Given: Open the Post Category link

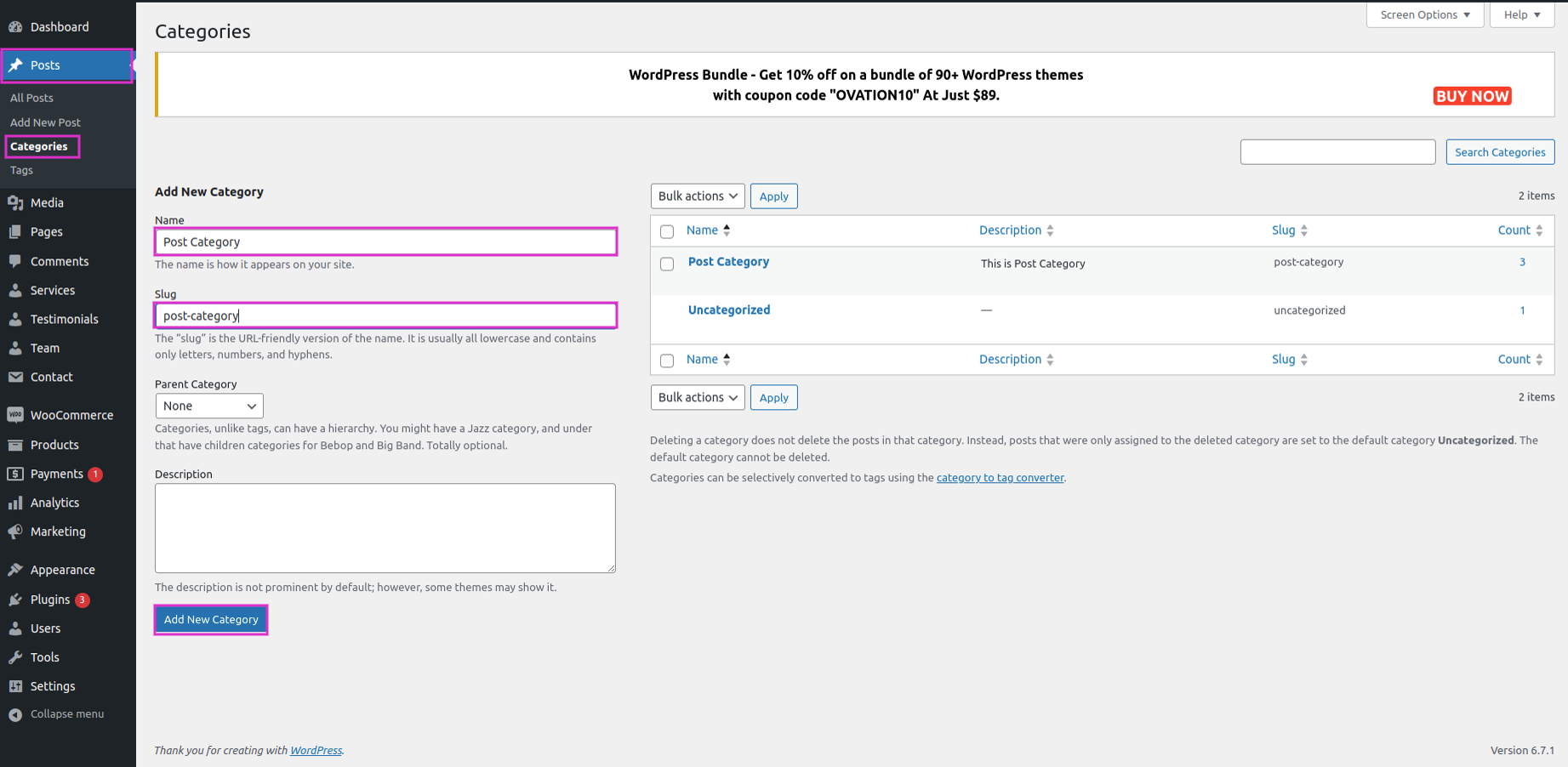Looking at the screenshot, I should (x=728, y=262).
